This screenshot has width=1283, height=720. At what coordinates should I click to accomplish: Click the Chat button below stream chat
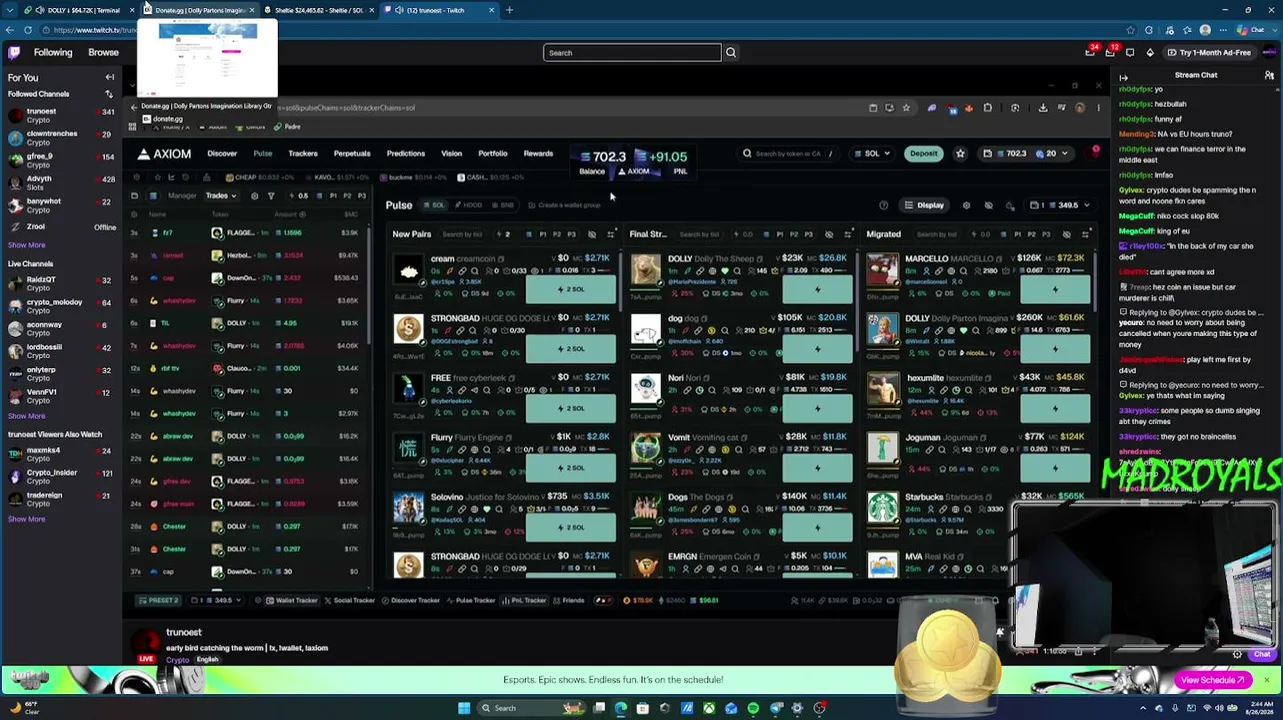tap(1262, 655)
